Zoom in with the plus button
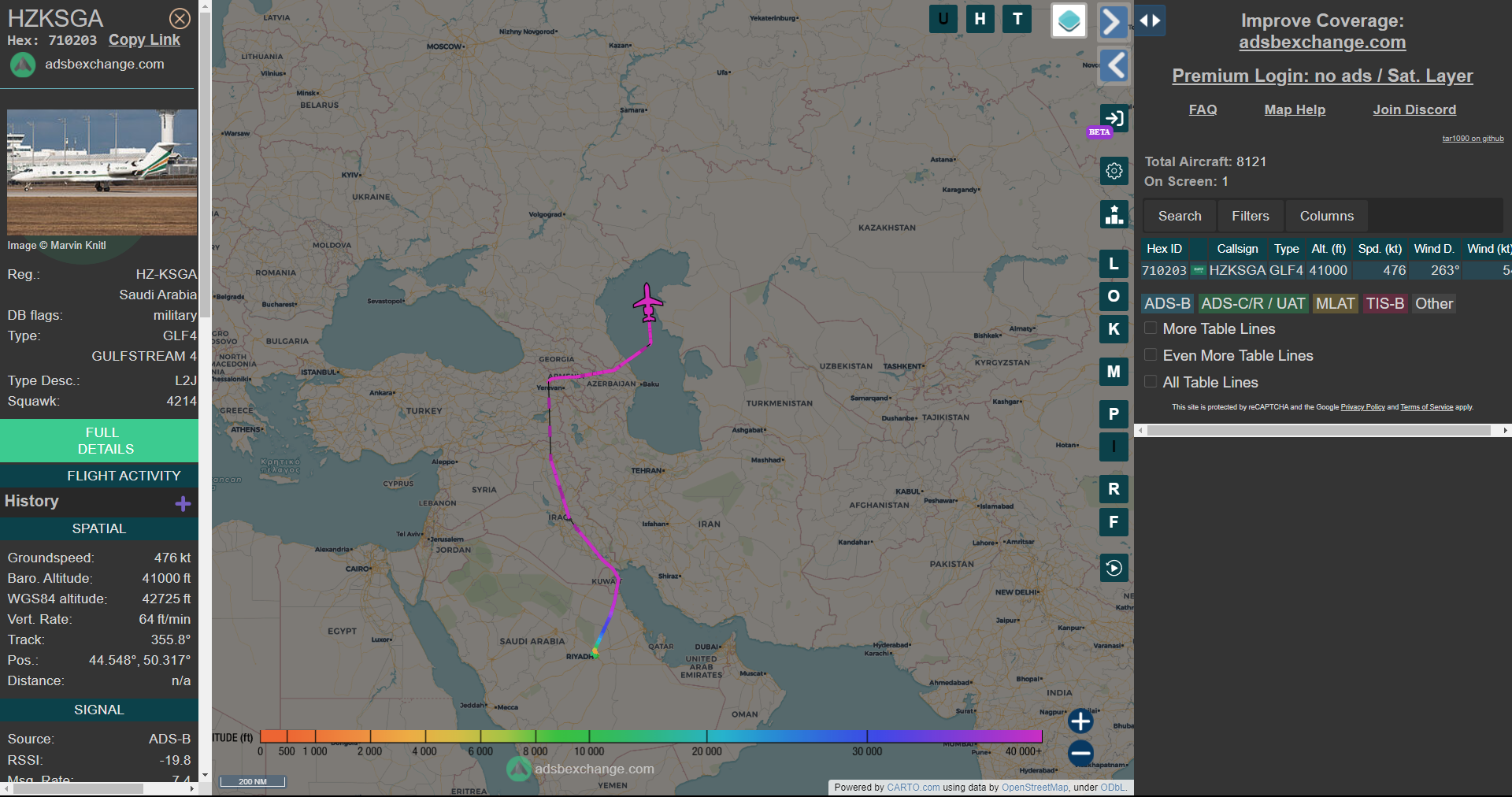Viewport: 1512px width, 797px height. [1080, 721]
